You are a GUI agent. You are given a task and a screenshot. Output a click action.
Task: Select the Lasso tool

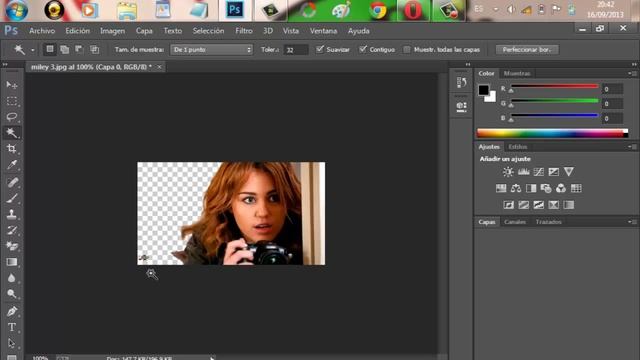[x=11, y=117]
